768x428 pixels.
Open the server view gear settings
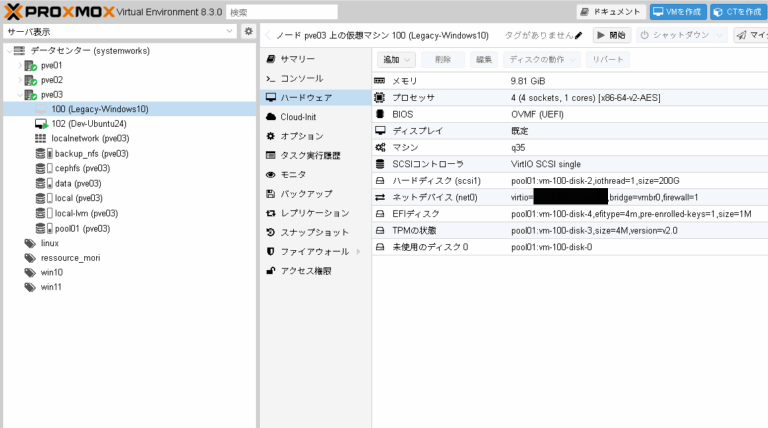pyautogui.click(x=249, y=31)
